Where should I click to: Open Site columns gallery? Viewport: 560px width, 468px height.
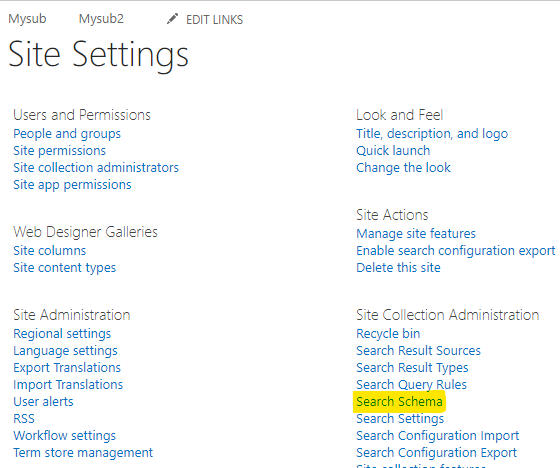point(50,250)
